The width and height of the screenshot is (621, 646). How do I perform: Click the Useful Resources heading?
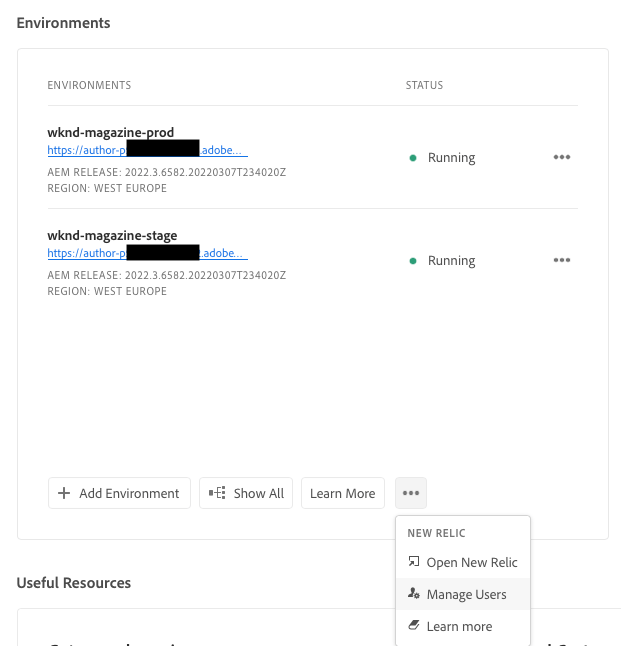[74, 583]
